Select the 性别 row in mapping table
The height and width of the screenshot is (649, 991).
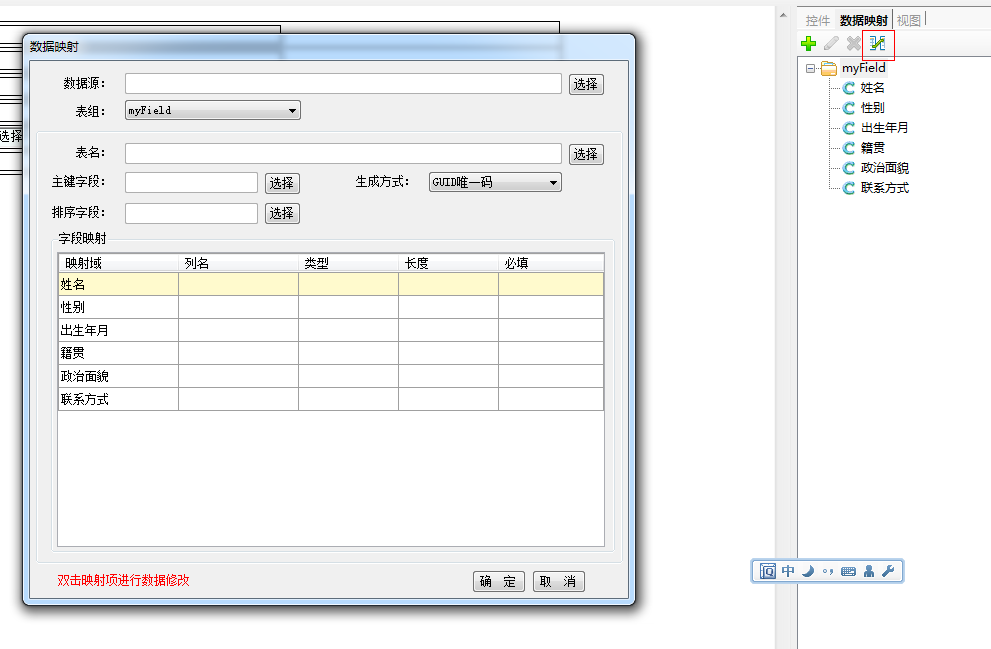[x=331, y=307]
